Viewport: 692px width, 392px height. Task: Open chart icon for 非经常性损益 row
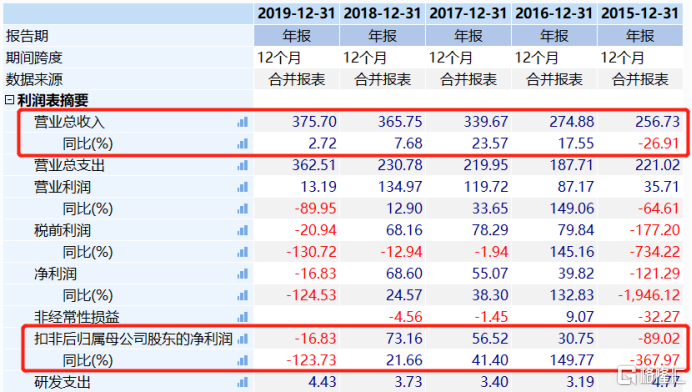pyautogui.click(x=243, y=317)
